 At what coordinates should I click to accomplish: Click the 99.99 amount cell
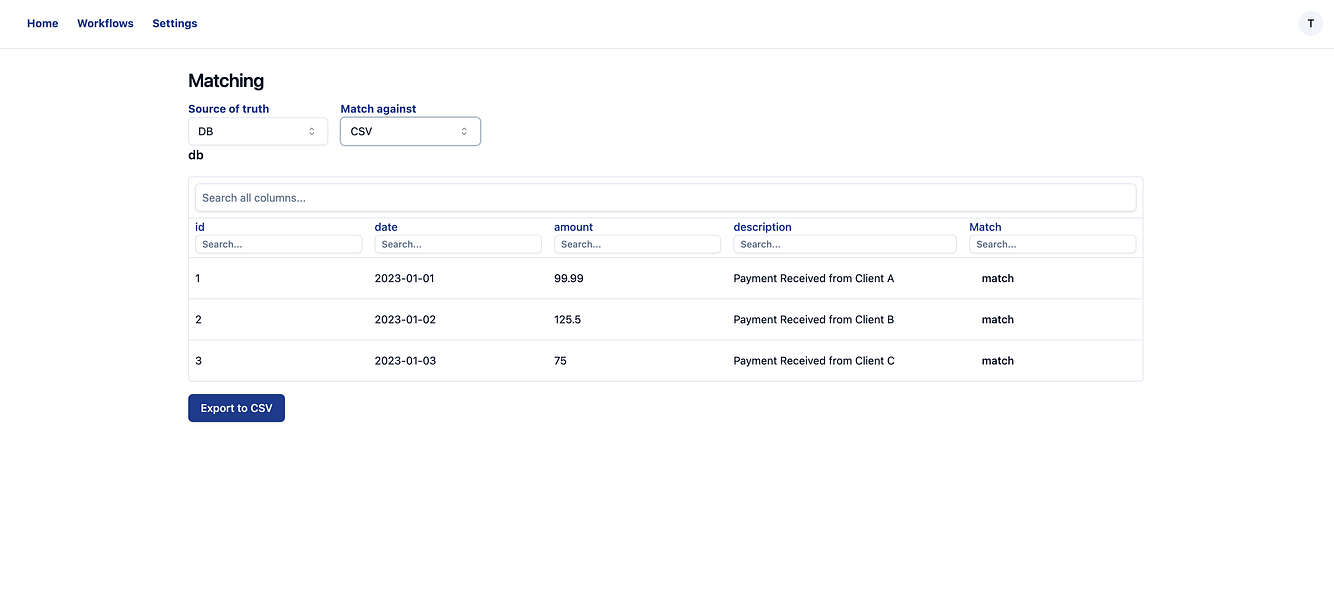click(x=569, y=278)
